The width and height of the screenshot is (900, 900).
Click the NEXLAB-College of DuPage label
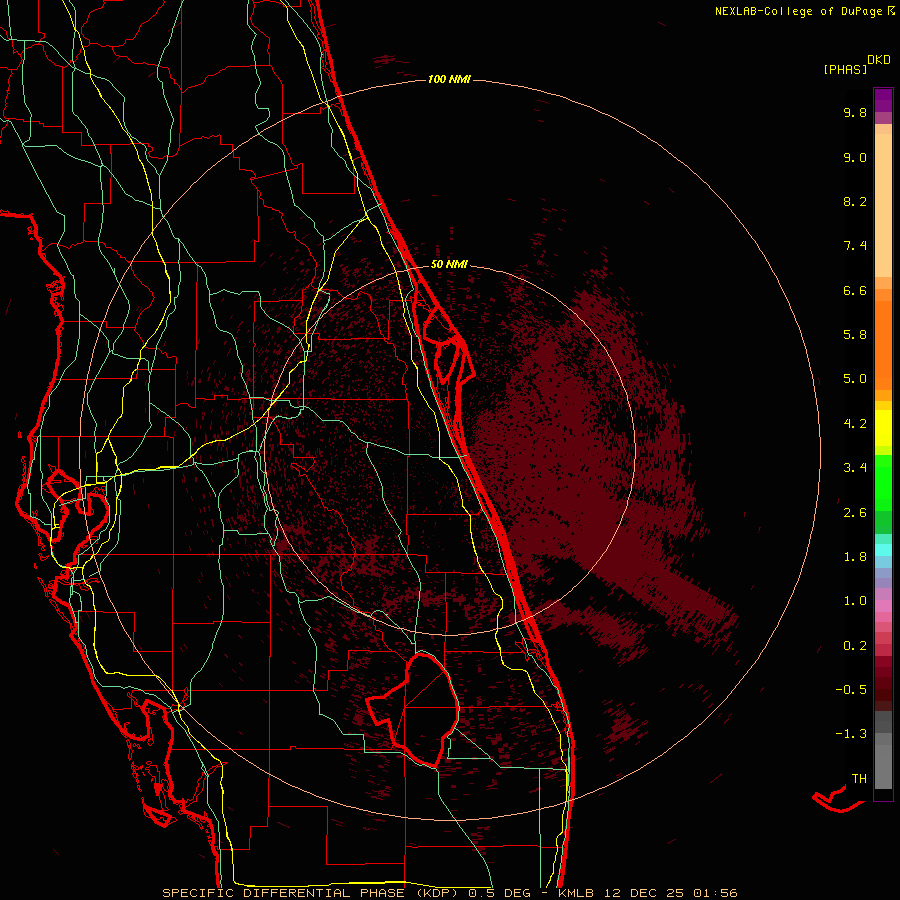pos(798,11)
